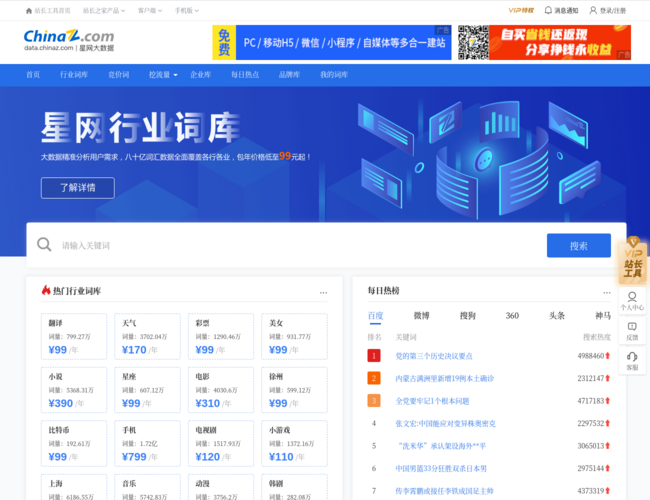650x500 pixels.
Task: Click the 热门行业词库 section heading
Action: [x=77, y=291]
